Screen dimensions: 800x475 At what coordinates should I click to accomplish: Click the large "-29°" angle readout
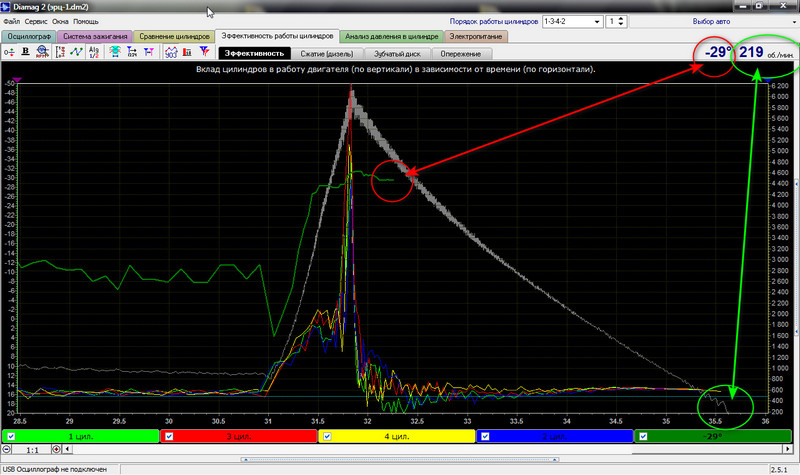718,52
